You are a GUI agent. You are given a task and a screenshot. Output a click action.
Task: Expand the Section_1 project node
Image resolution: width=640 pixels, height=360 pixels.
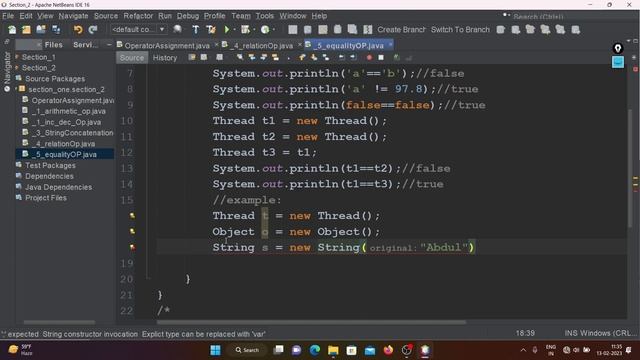(x=17, y=57)
